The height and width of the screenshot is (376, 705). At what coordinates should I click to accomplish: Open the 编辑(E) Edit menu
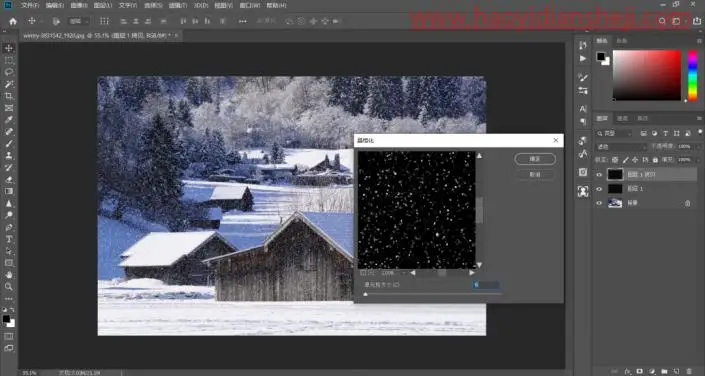tap(54, 5)
